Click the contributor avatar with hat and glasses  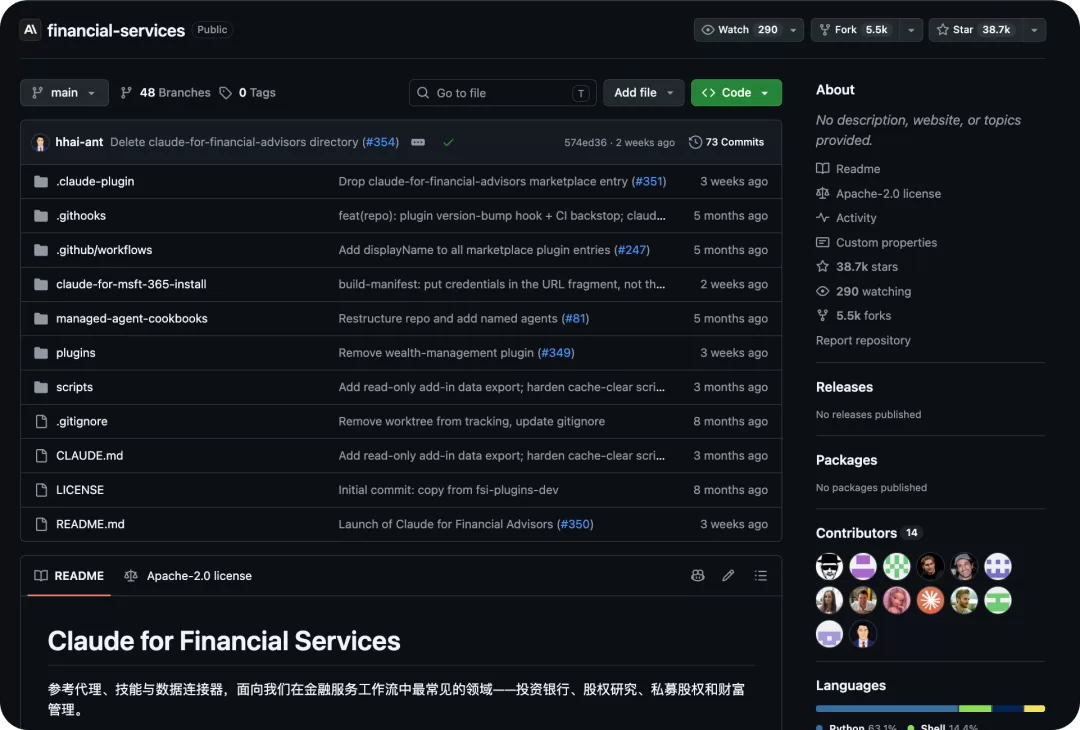tap(829, 567)
